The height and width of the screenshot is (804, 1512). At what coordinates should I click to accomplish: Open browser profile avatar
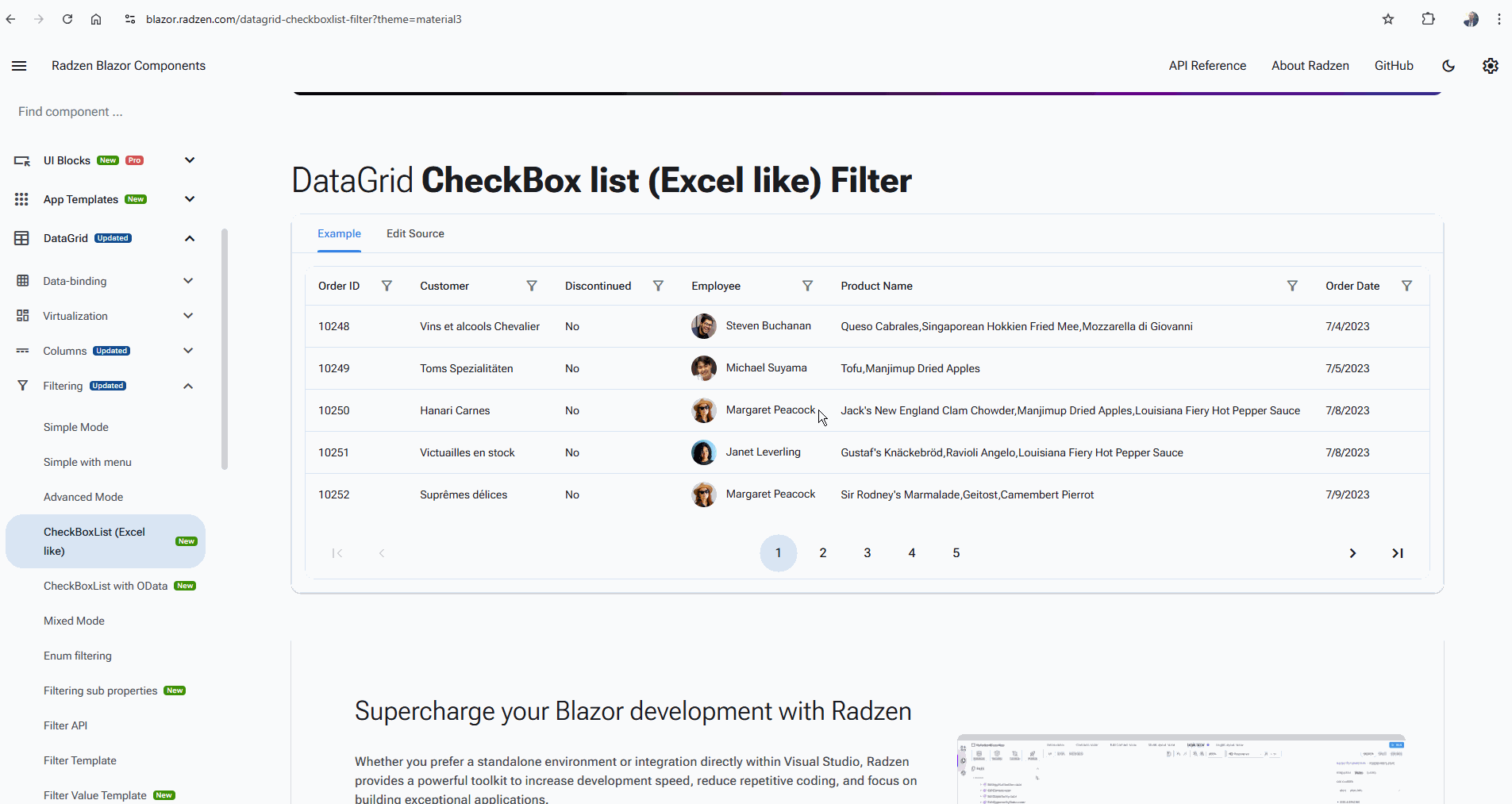[x=1471, y=19]
